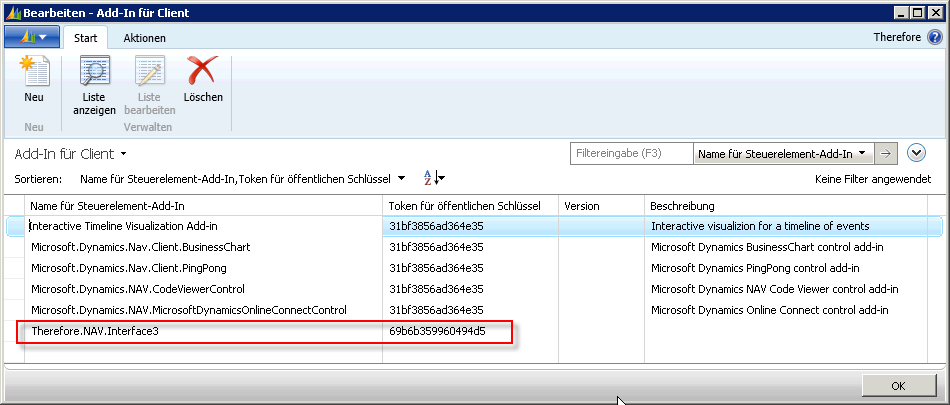Select the Start ribbon tab
The width and height of the screenshot is (950, 405).
coord(86,38)
